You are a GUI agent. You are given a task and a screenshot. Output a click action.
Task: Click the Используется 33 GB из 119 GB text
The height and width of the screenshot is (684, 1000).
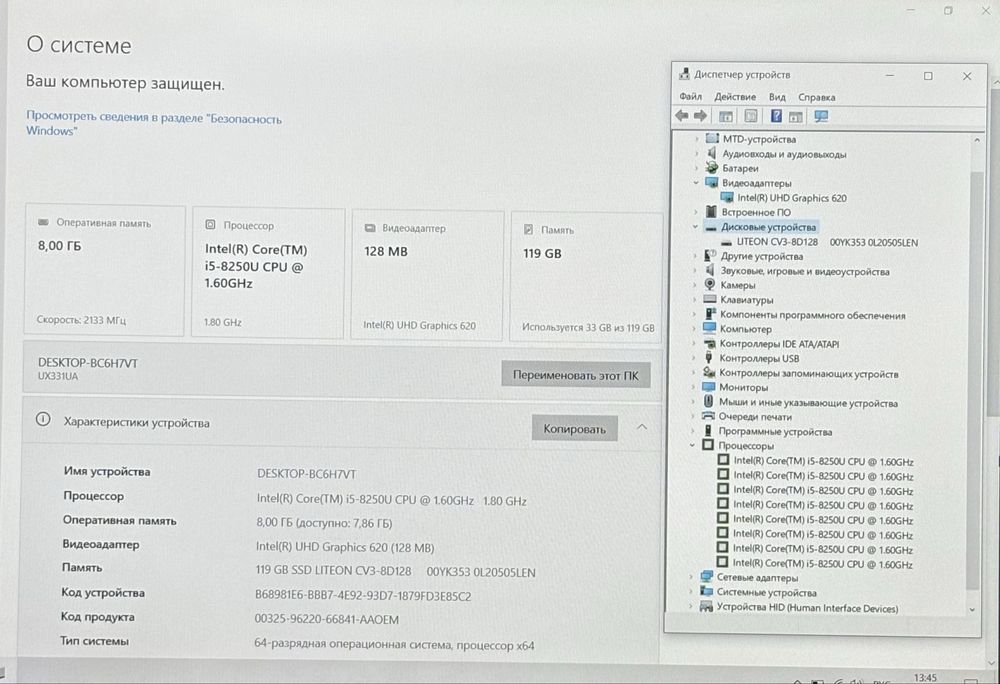point(588,327)
